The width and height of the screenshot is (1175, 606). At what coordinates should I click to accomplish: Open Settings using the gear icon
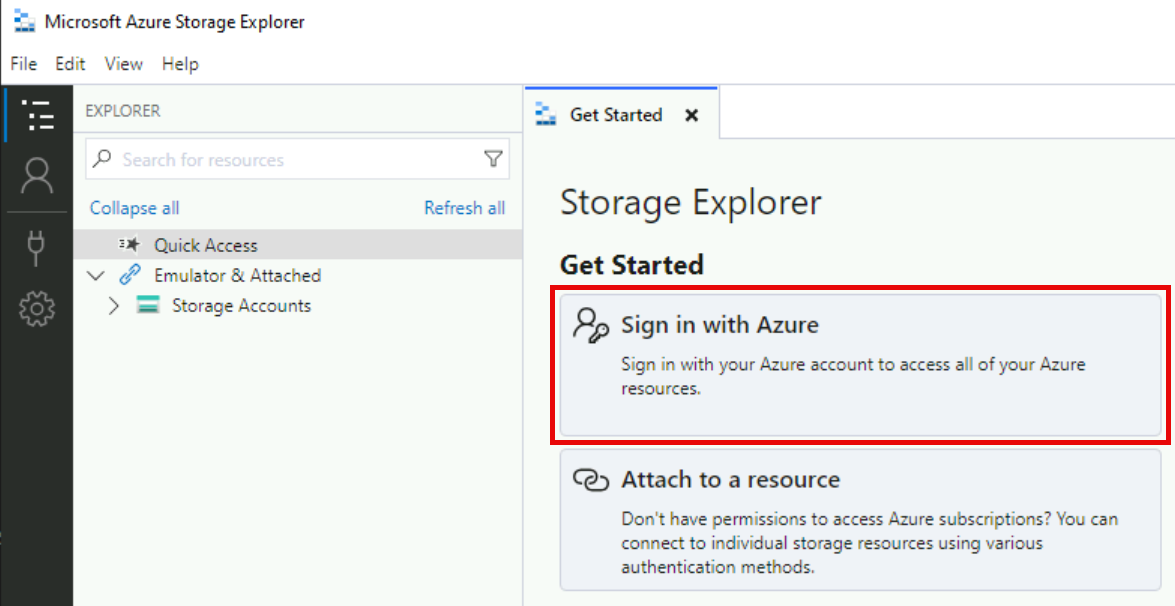tap(38, 308)
